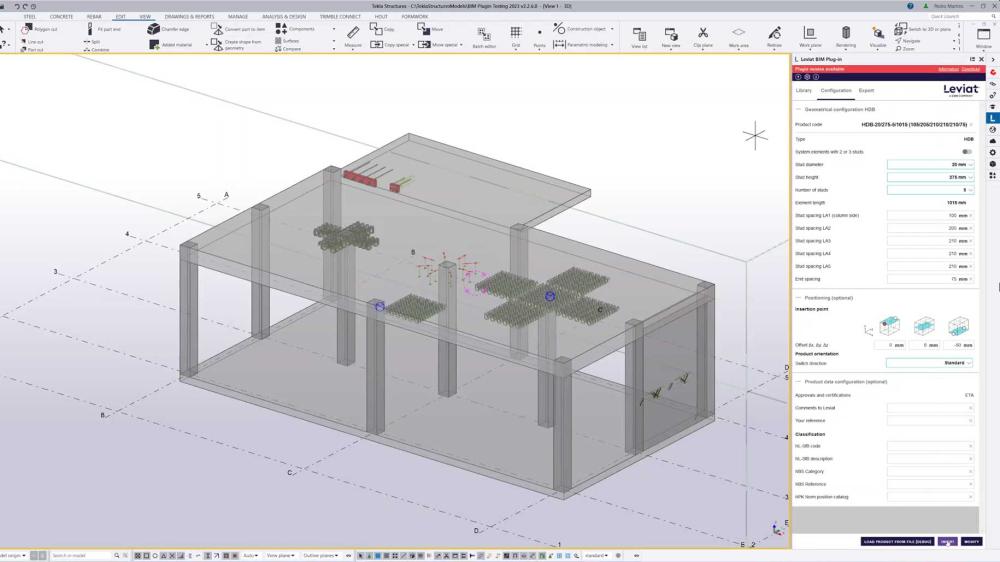
Task: Create a New view
Action: tap(670, 36)
